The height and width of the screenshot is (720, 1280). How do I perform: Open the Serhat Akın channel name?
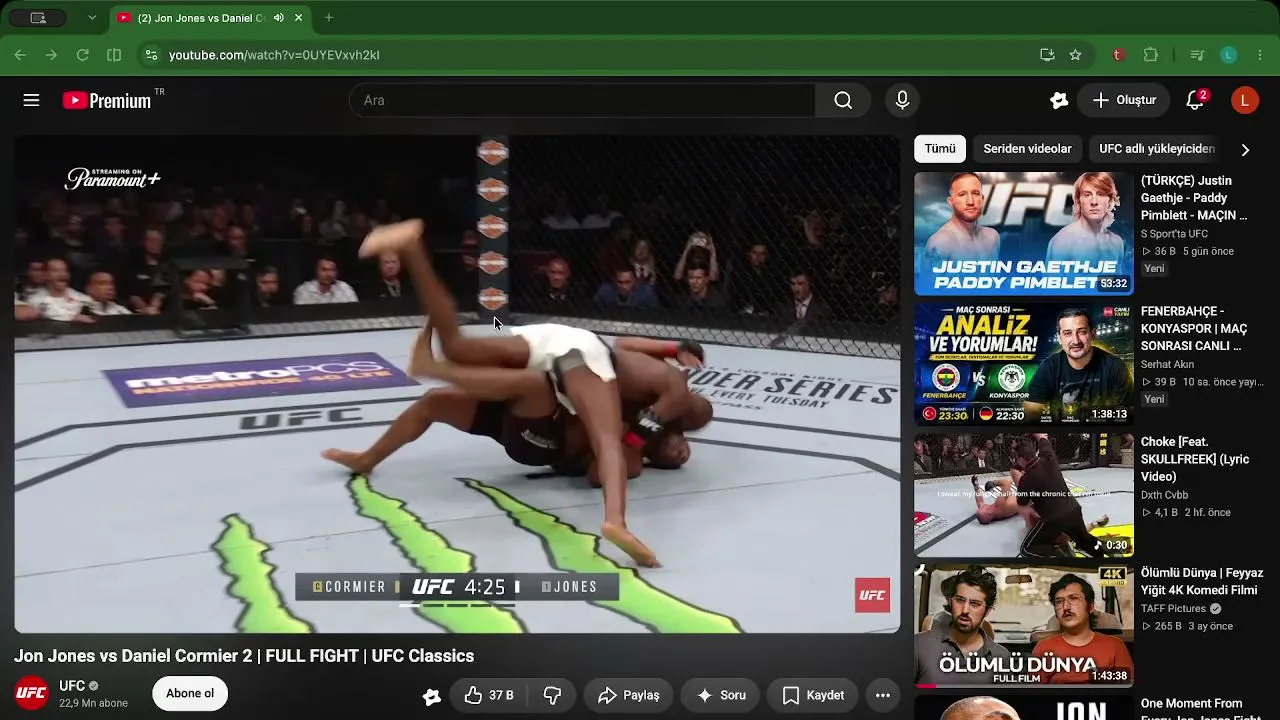click(1167, 365)
